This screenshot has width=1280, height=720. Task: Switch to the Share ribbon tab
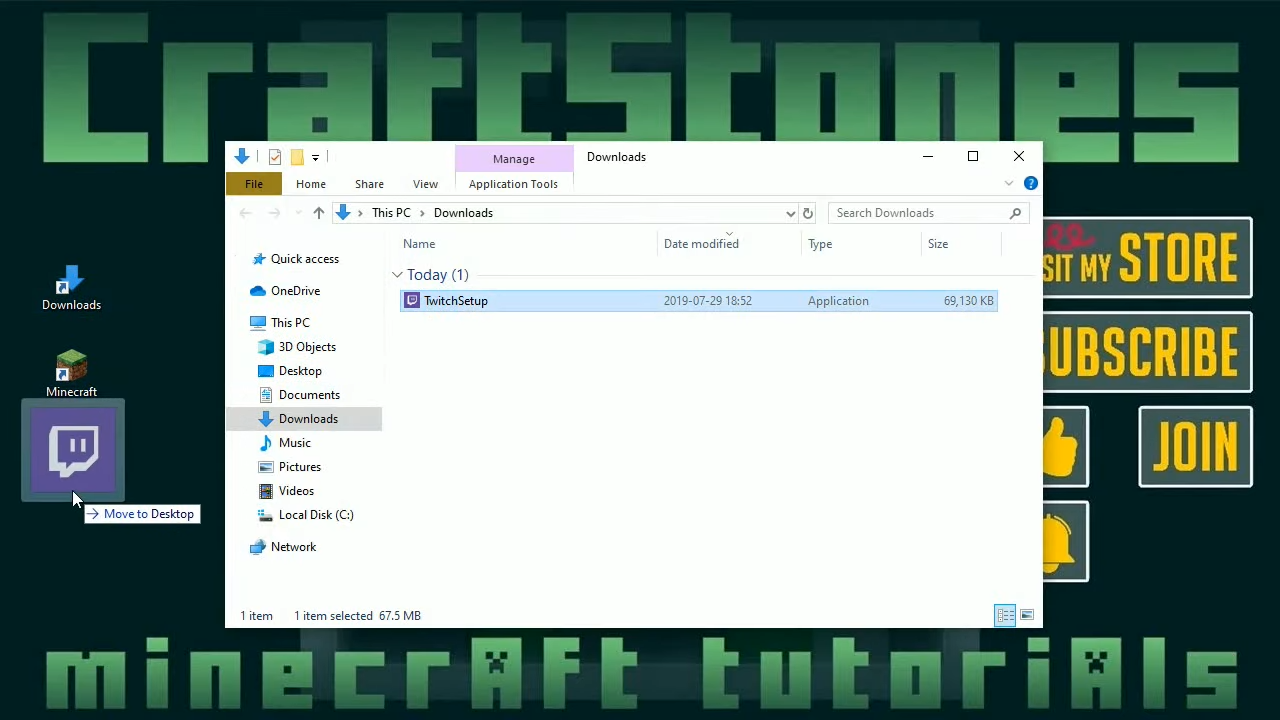click(369, 184)
